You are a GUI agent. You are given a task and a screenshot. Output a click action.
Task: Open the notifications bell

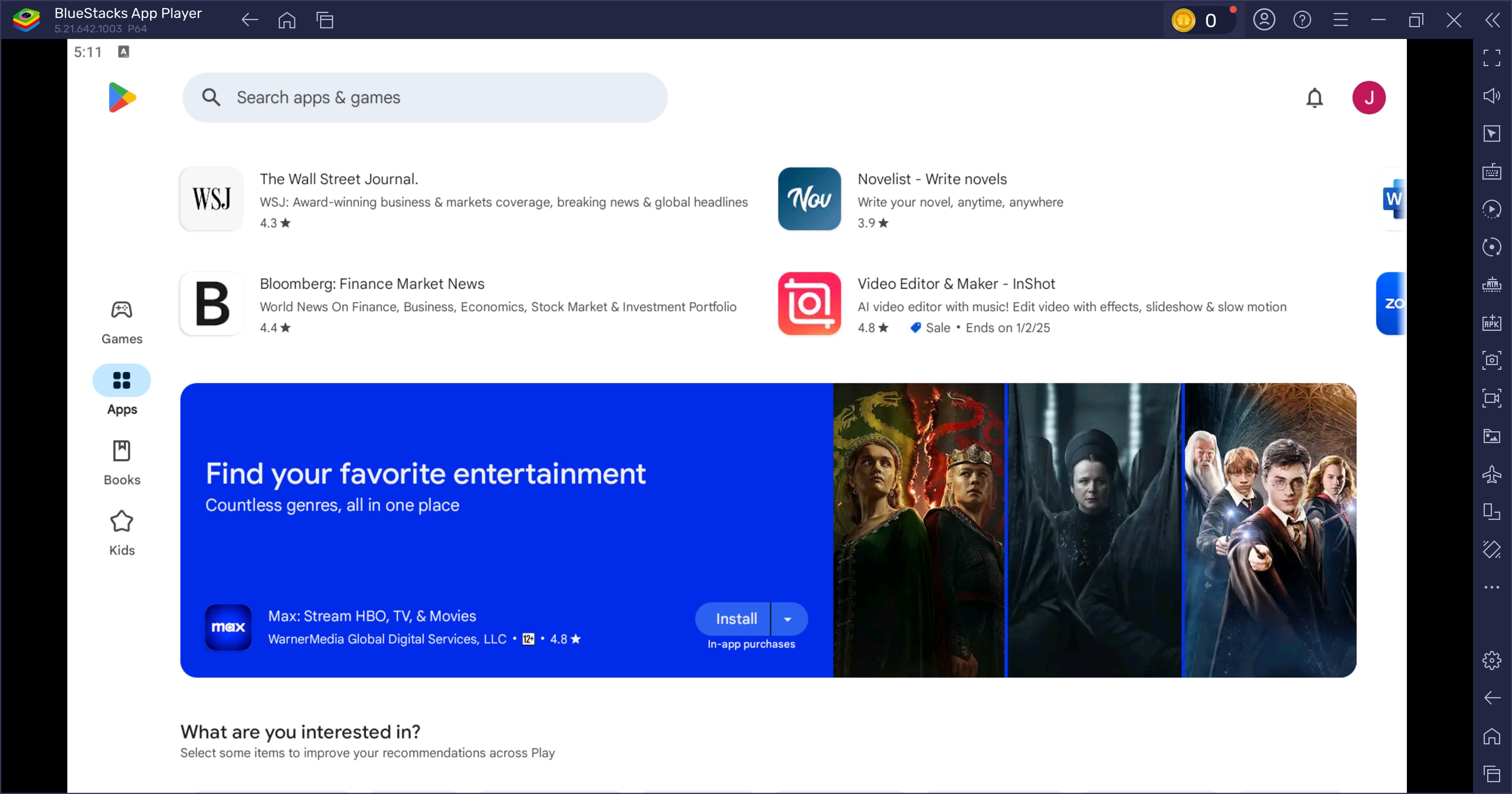tap(1314, 98)
